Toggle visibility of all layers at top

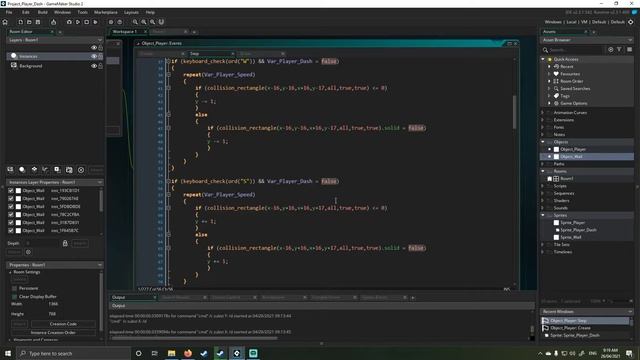click(x=94, y=48)
